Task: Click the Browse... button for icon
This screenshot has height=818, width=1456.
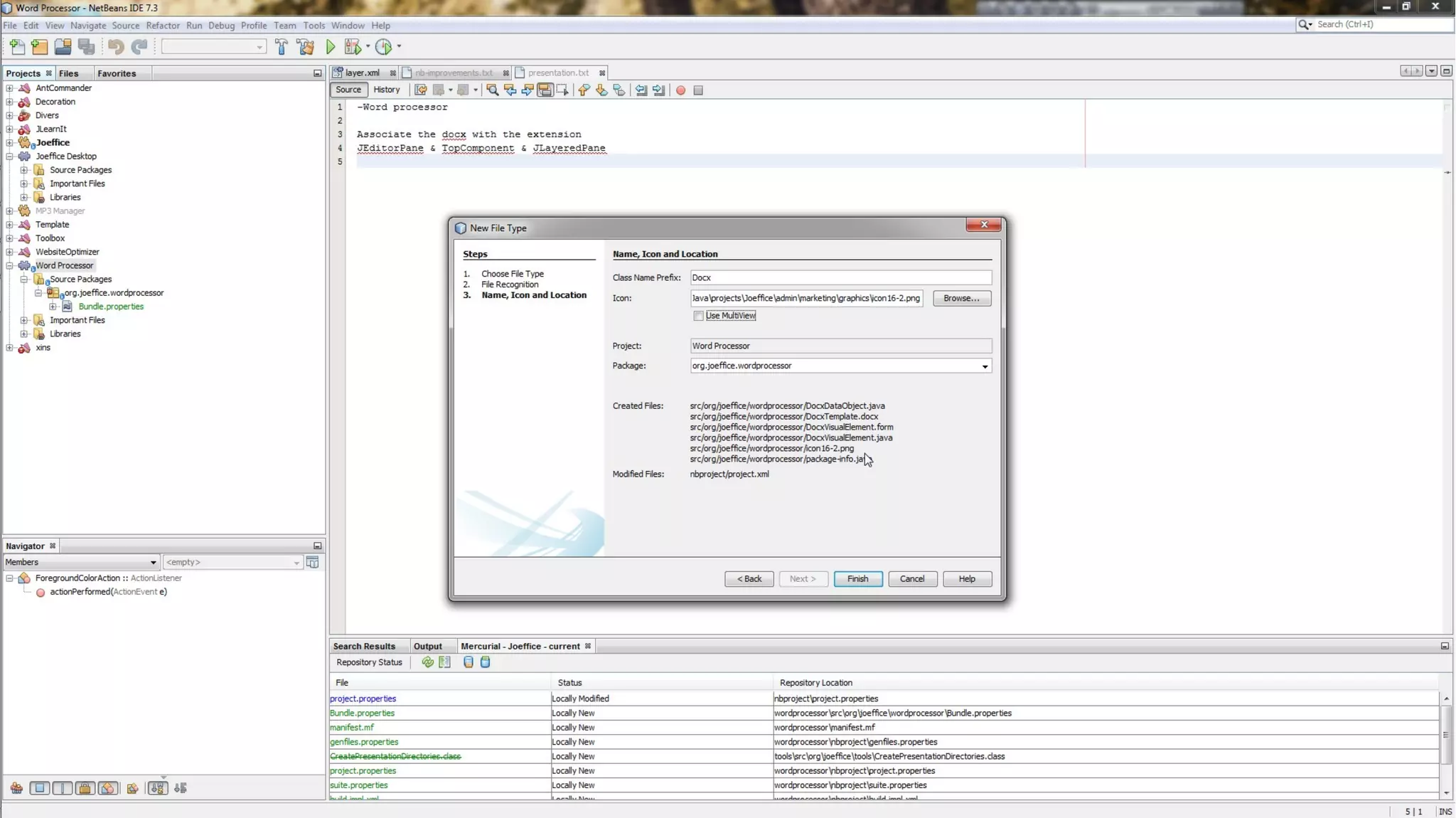Action: (961, 298)
